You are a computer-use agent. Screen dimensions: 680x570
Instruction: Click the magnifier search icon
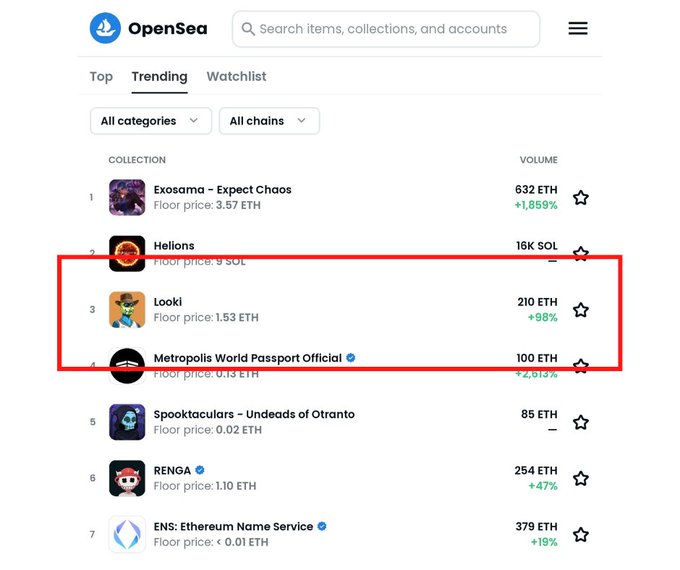(x=248, y=29)
